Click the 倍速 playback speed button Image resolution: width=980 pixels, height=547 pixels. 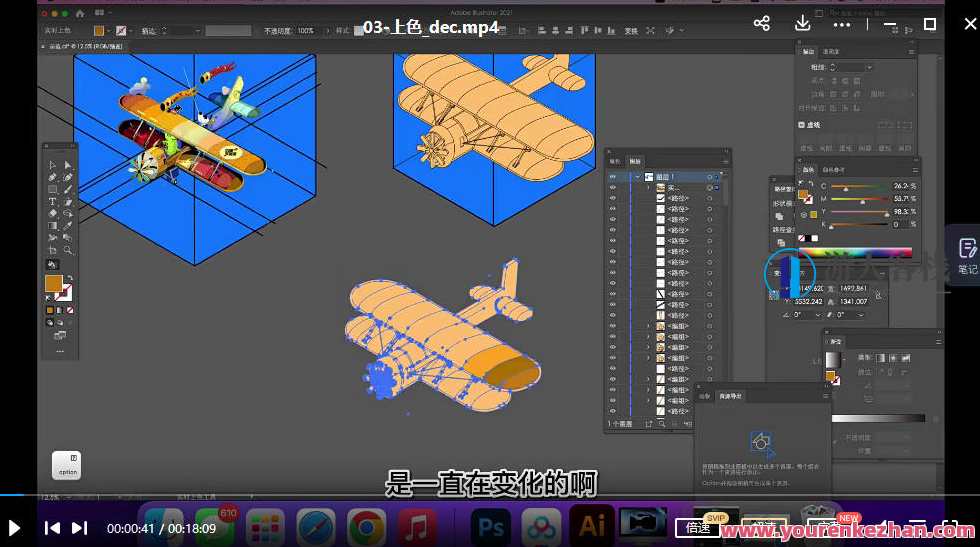click(695, 527)
